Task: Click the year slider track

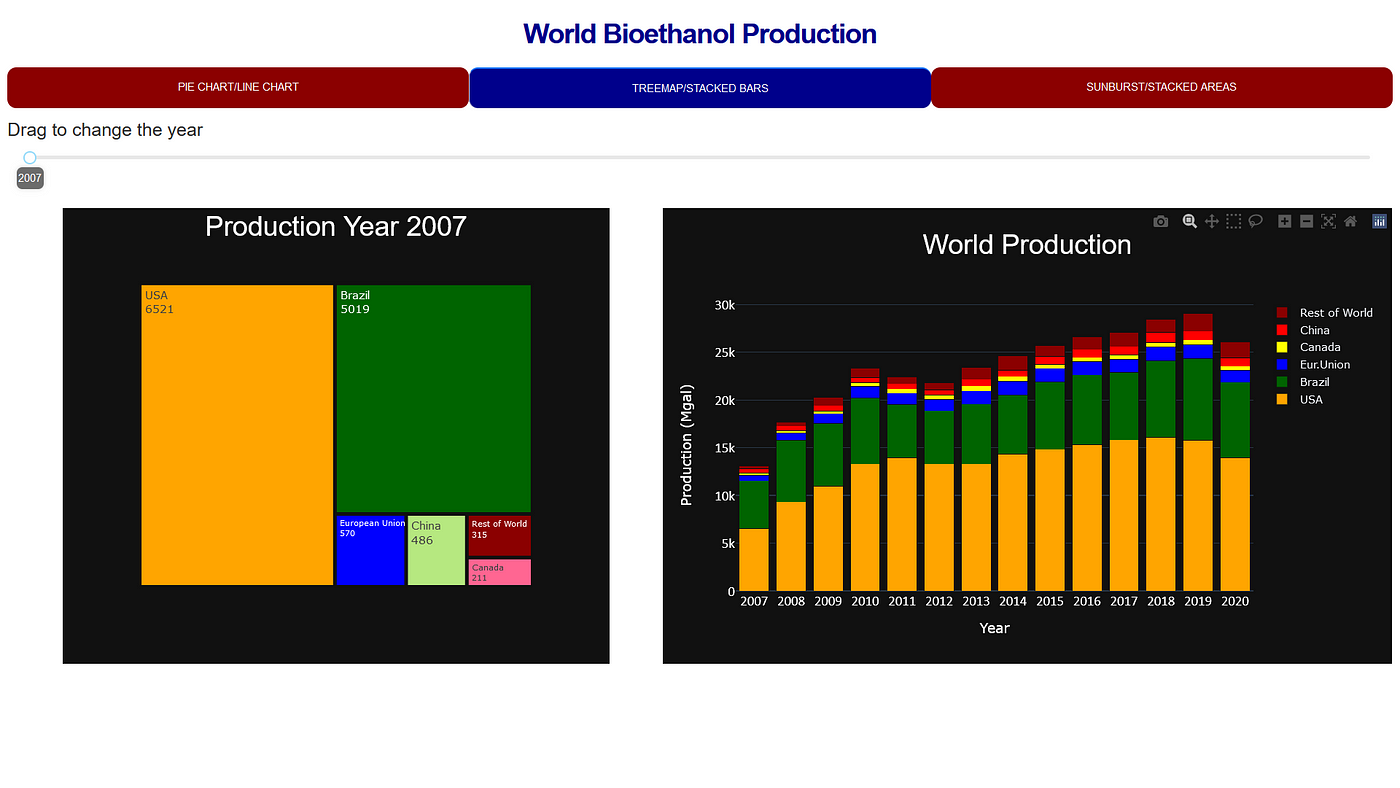Action: click(699, 157)
